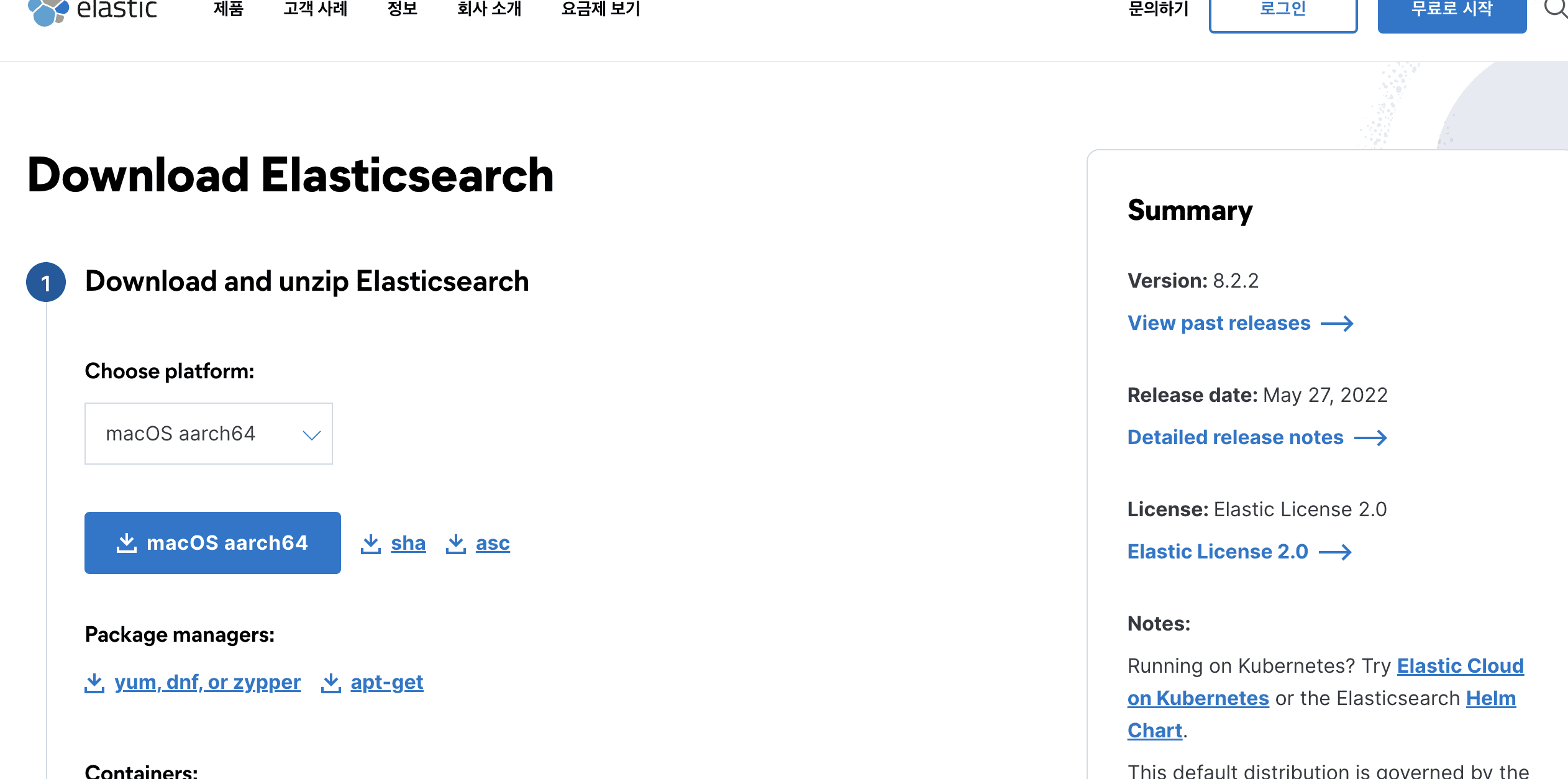Click Release date: May 27, 2022 text
The height and width of the screenshot is (779, 1568).
[1257, 395]
